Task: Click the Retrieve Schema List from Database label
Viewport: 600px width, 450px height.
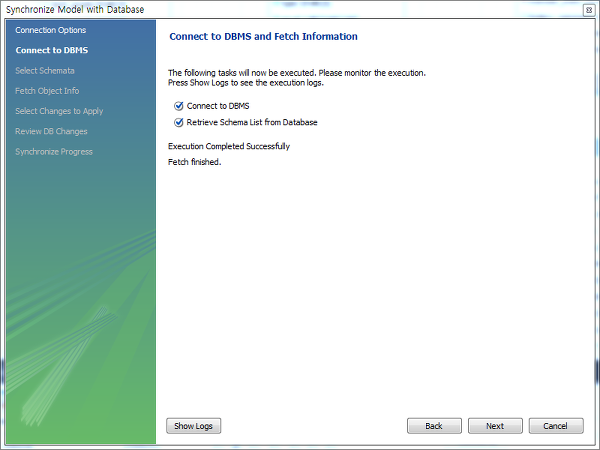Action: (252, 122)
